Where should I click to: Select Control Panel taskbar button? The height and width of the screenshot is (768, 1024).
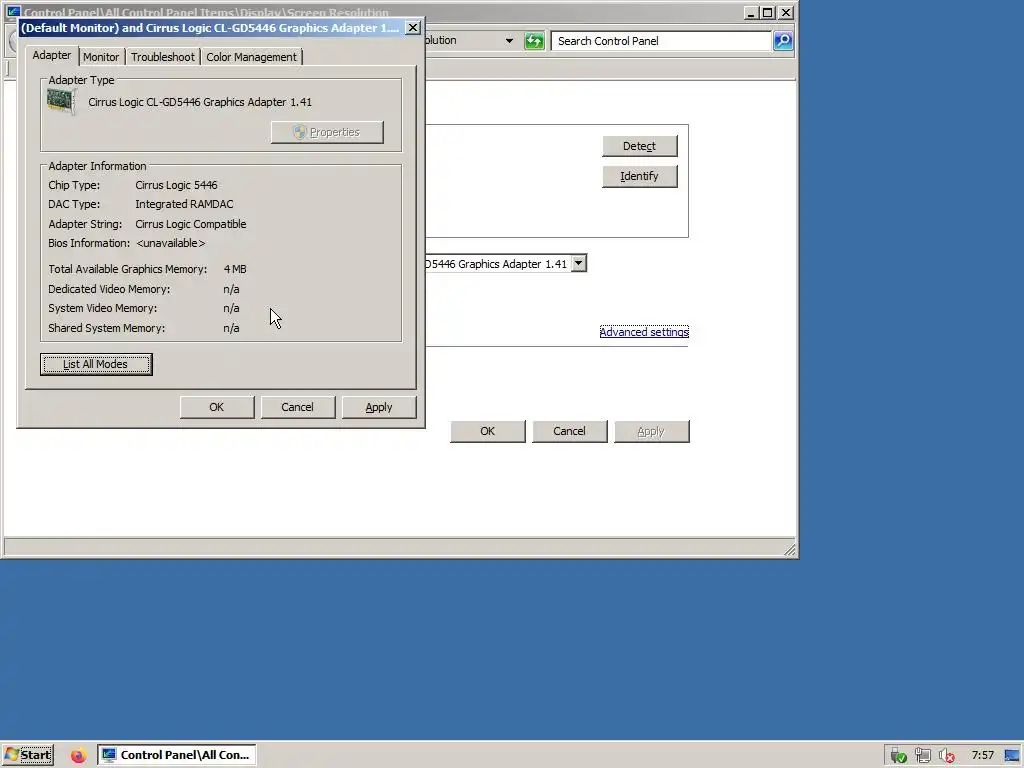pos(177,755)
